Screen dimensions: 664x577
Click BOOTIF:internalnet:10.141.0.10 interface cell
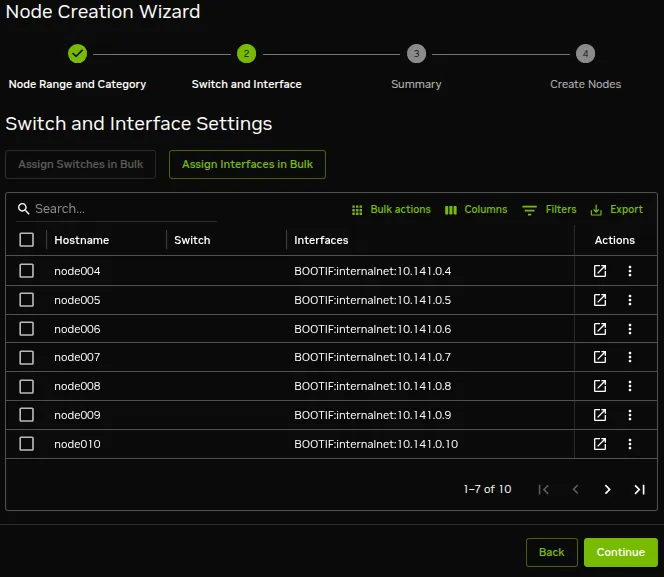376,444
